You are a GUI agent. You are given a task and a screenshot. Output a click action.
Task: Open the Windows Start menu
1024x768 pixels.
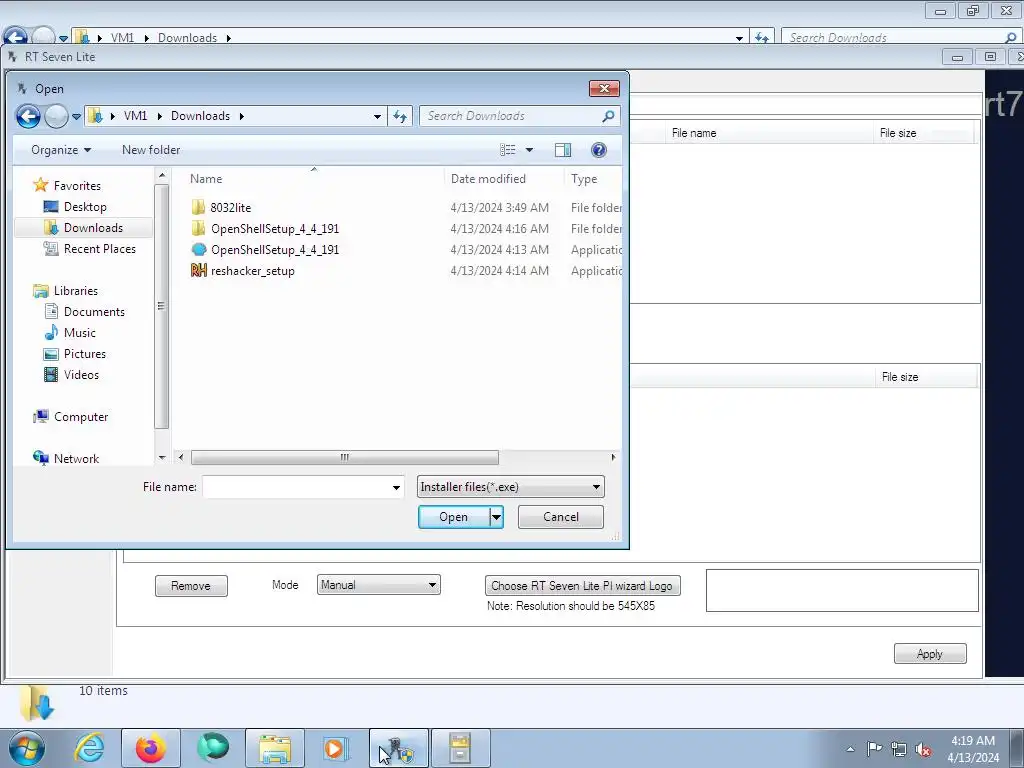coord(26,748)
